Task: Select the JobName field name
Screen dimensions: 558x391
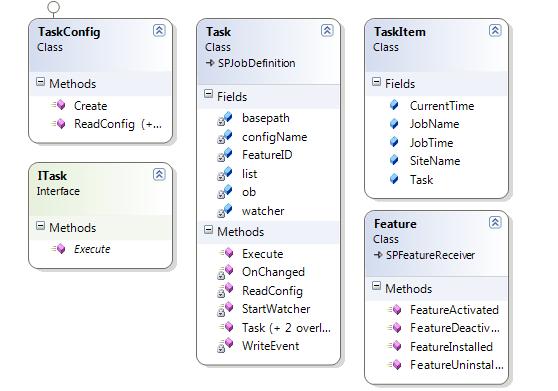Action: click(x=435, y=124)
